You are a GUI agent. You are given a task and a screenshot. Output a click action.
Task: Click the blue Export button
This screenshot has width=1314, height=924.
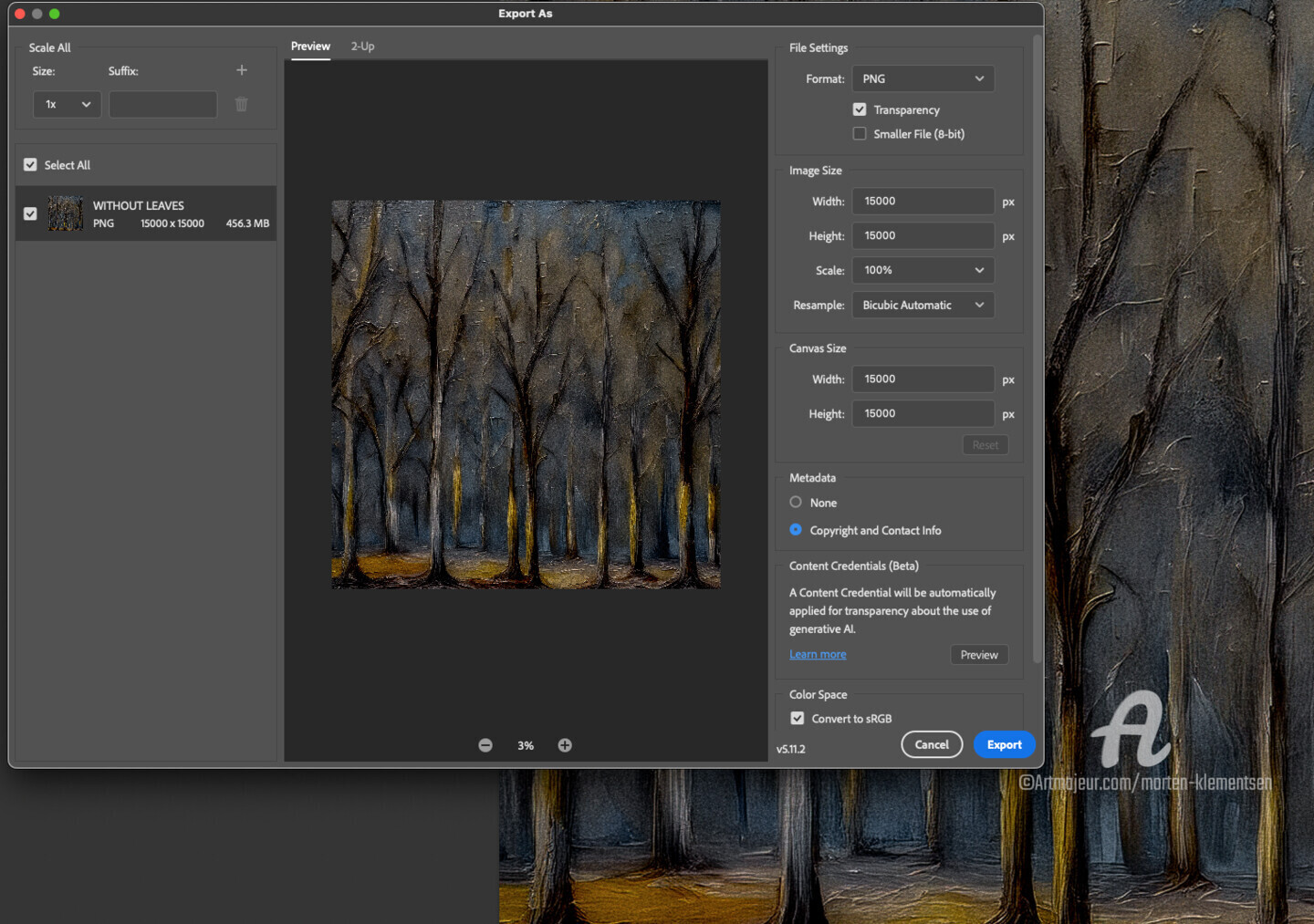[x=1004, y=744]
